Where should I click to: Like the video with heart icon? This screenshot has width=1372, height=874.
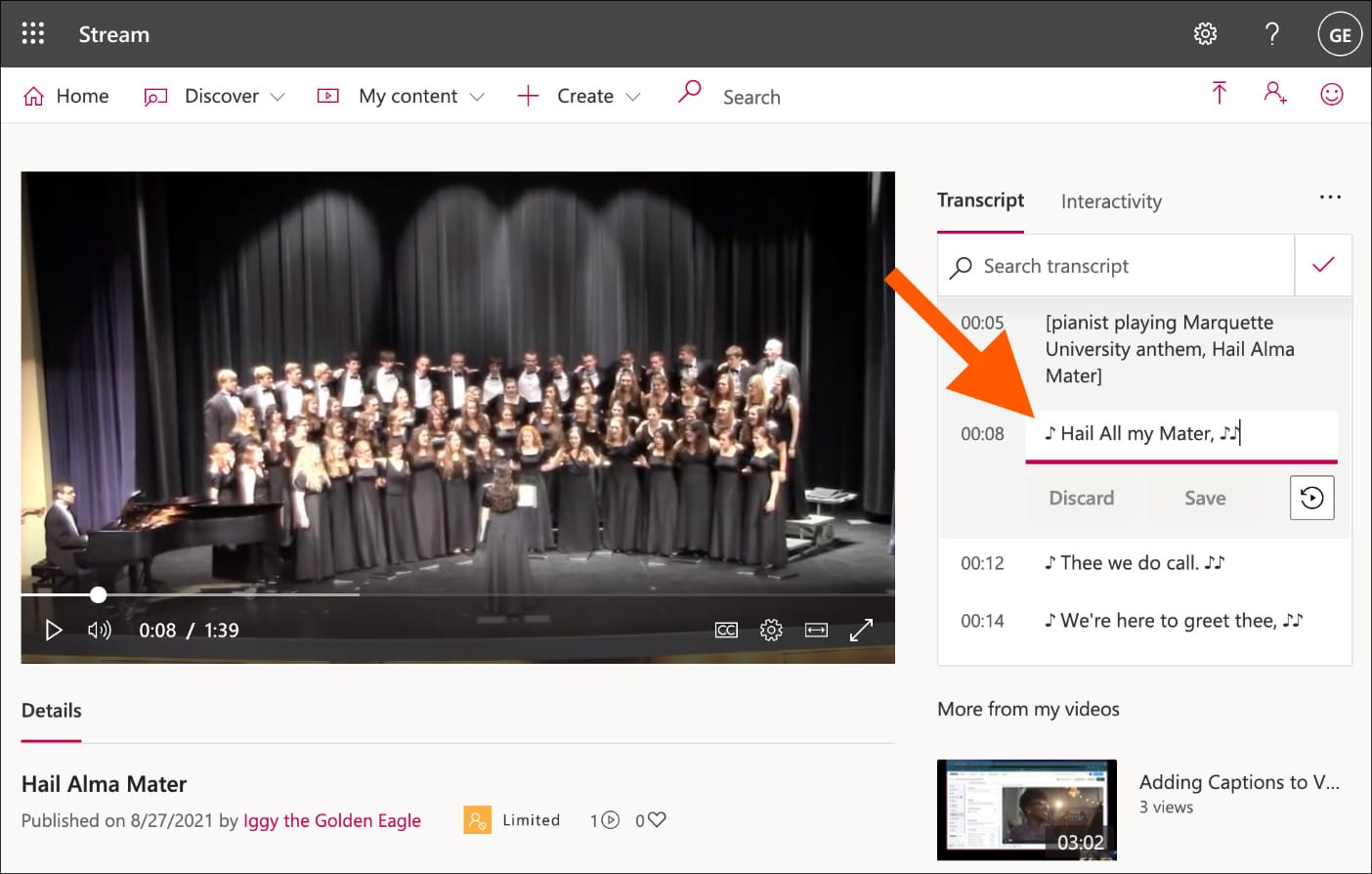(x=657, y=819)
